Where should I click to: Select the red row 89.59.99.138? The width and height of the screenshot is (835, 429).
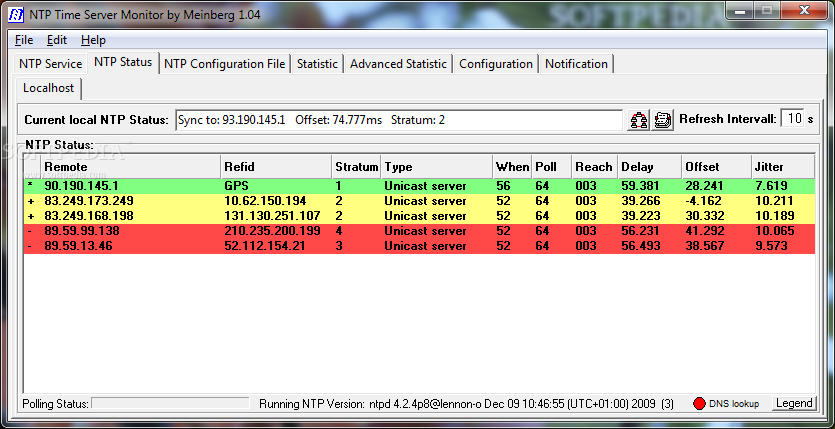point(420,231)
